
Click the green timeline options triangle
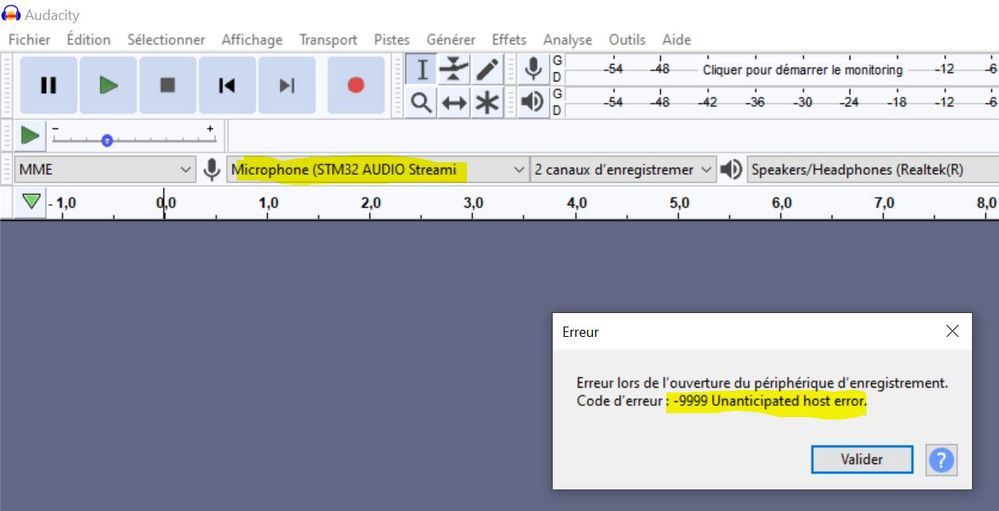pos(31,202)
